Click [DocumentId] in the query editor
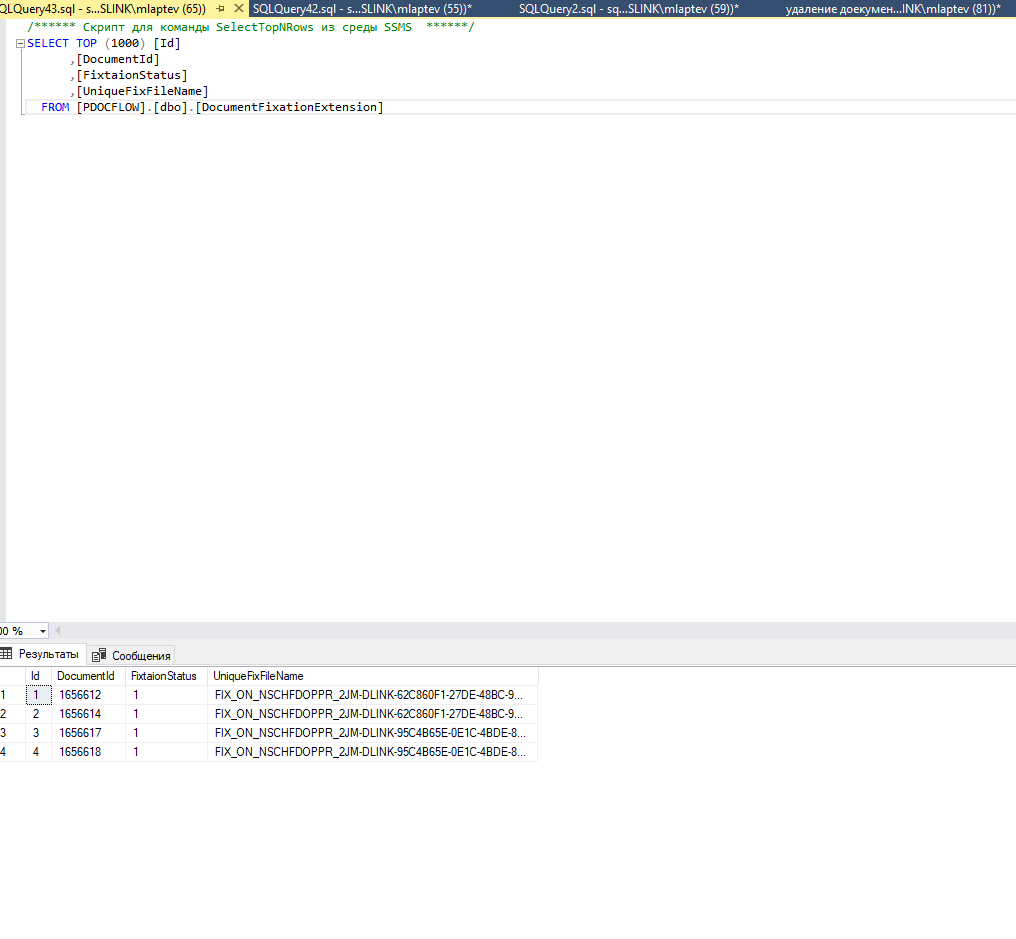The height and width of the screenshot is (939, 1016). 118,59
